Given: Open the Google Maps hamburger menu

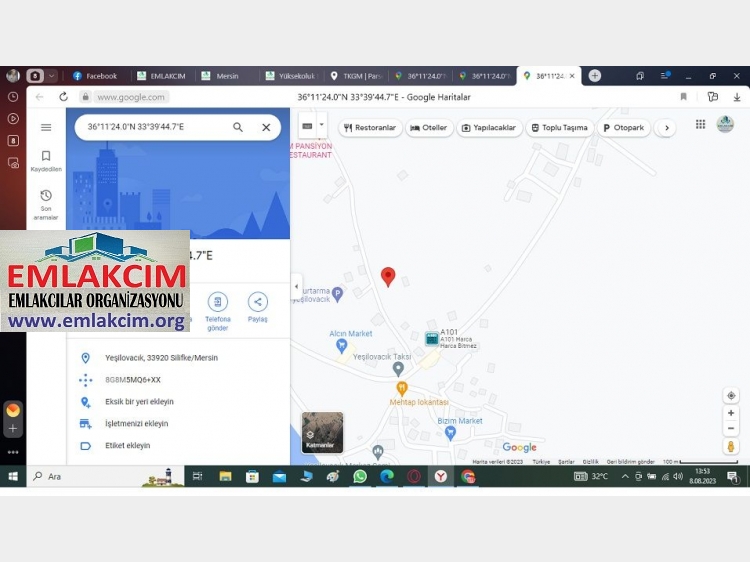Looking at the screenshot, I should 46,127.
